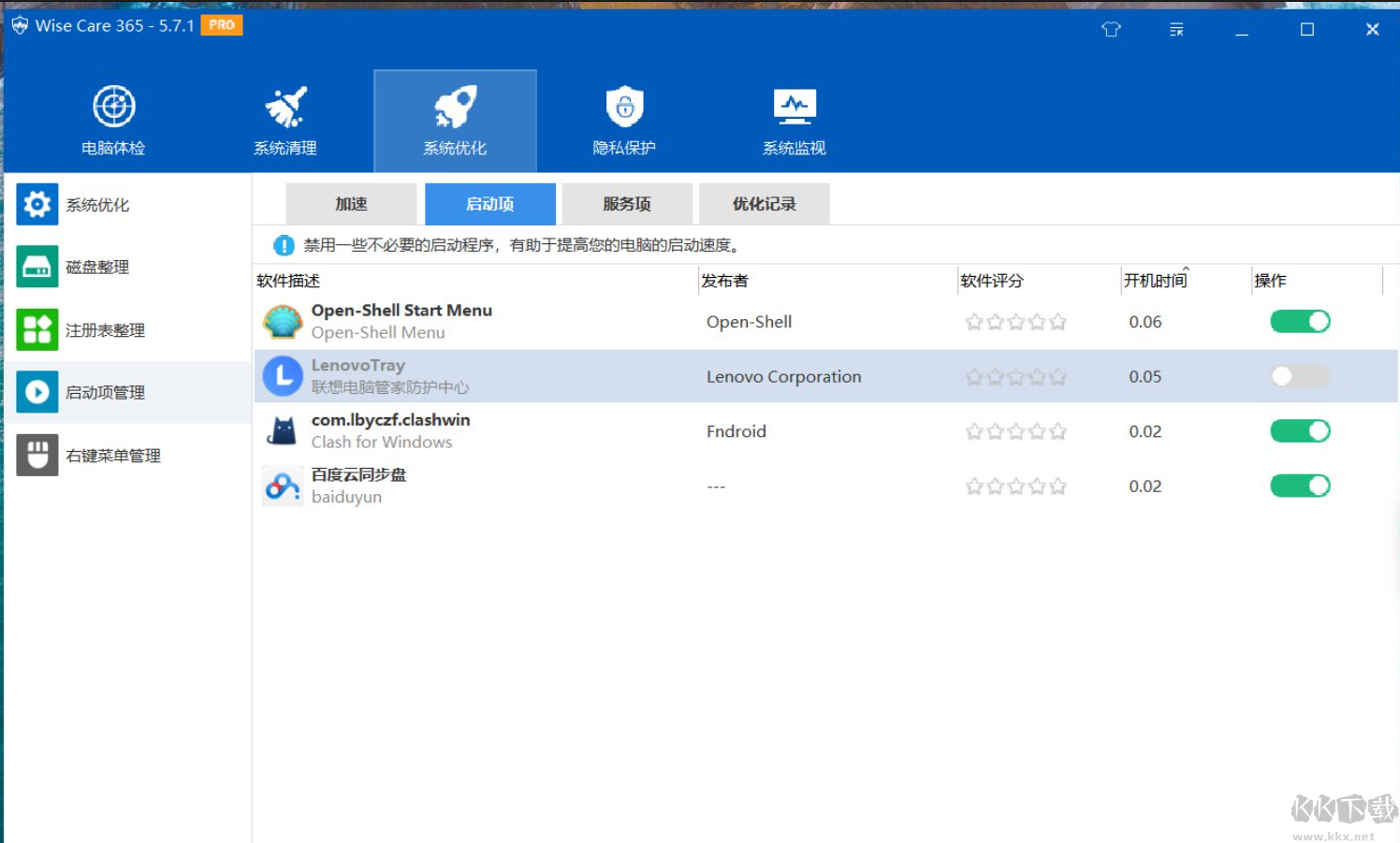The width and height of the screenshot is (1400, 843).
Task: Open the titlebar task list icon
Action: click(x=1176, y=30)
